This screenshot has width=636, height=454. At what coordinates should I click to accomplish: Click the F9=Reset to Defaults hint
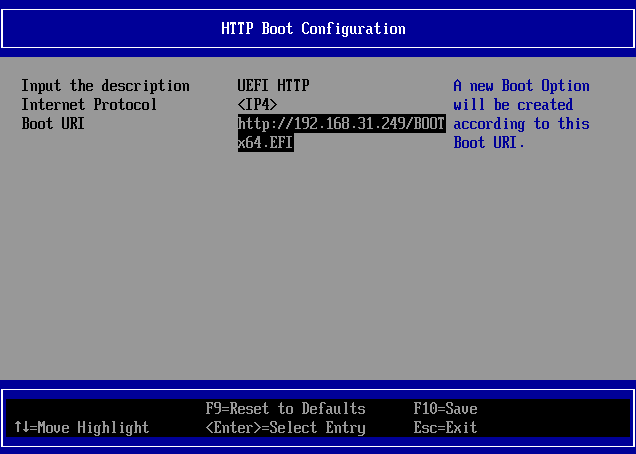286,409
